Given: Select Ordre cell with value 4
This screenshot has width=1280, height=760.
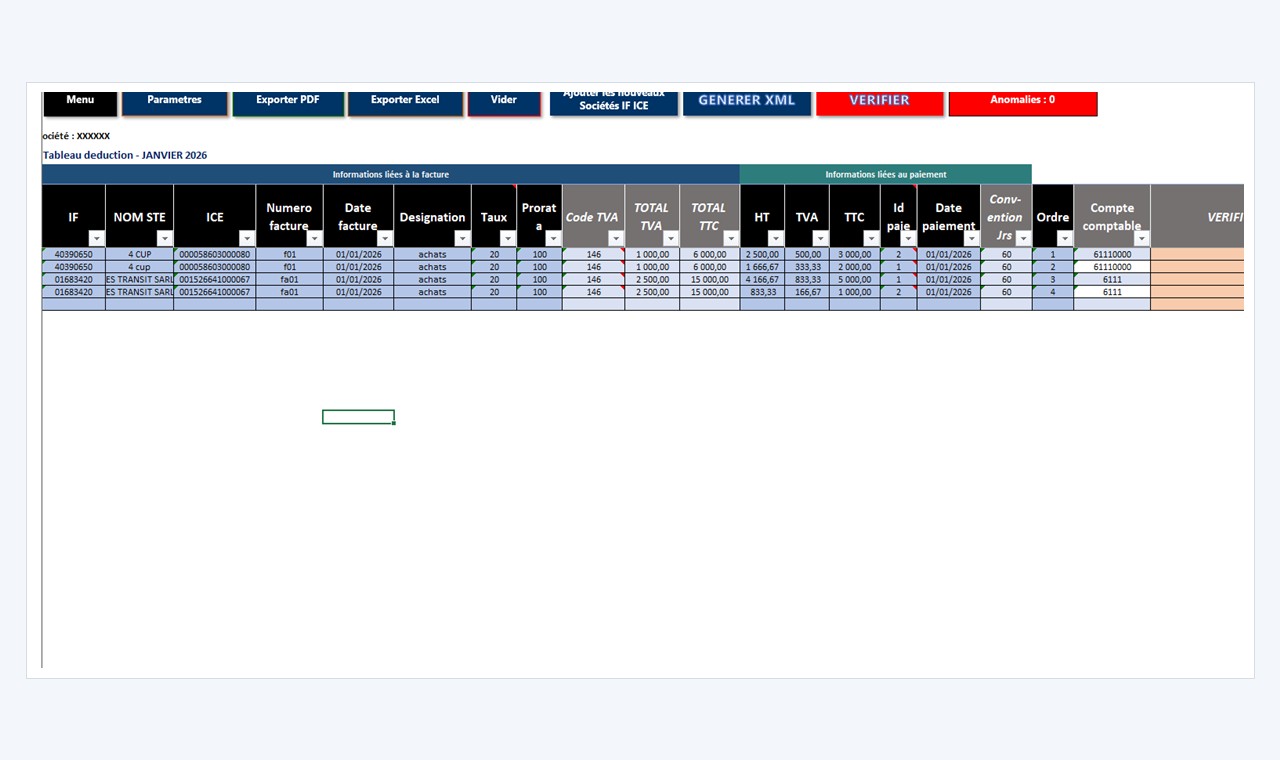Looking at the screenshot, I should pyautogui.click(x=1053, y=292).
